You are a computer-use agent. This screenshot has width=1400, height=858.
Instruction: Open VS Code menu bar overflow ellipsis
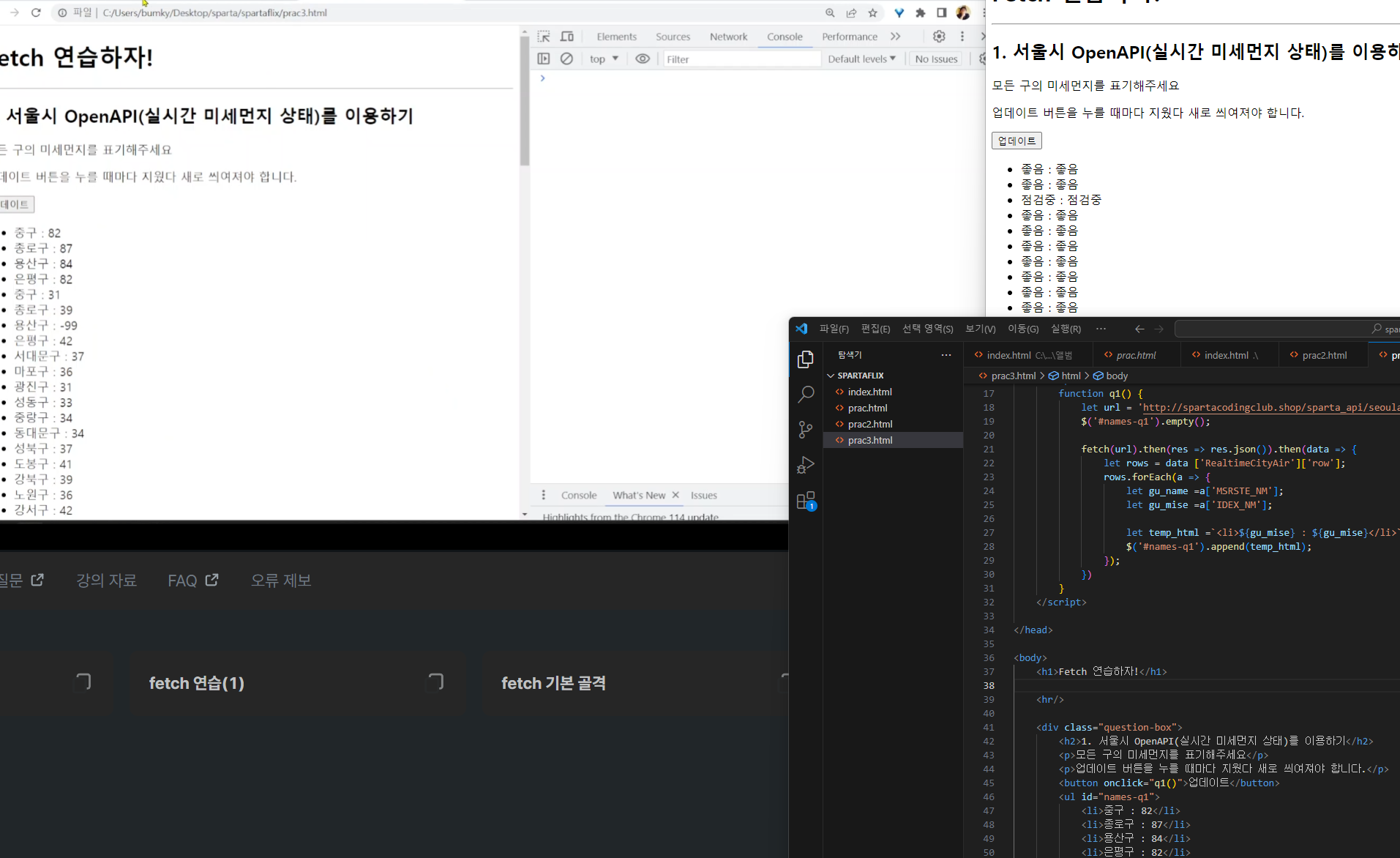point(1101,329)
